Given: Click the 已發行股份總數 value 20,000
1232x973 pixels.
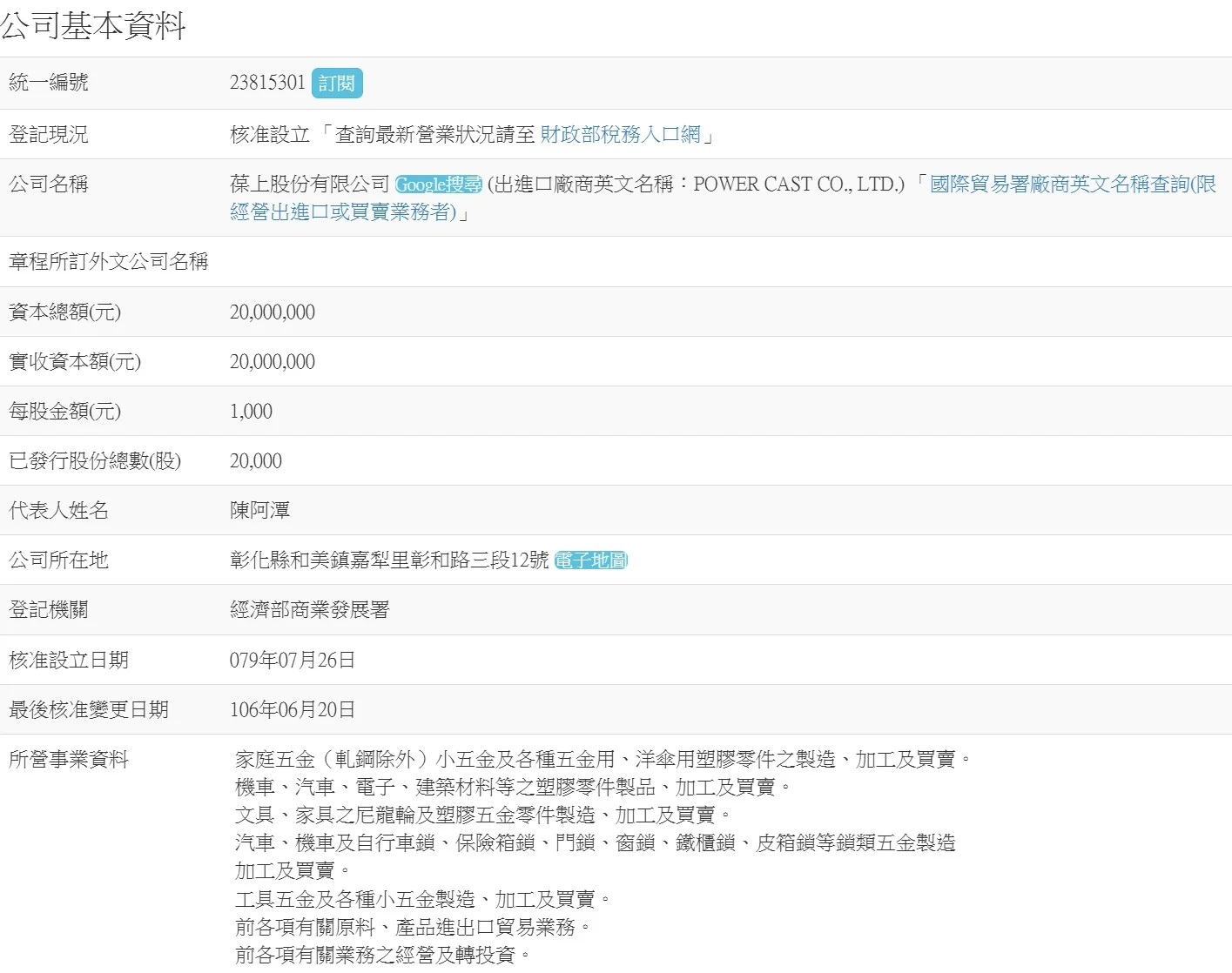Looking at the screenshot, I should coord(256,461).
